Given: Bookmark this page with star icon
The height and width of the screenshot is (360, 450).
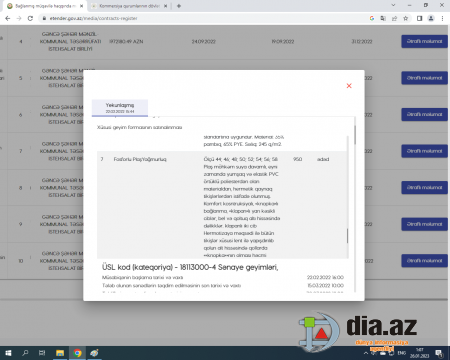Looking at the screenshot, I should tap(406, 18).
